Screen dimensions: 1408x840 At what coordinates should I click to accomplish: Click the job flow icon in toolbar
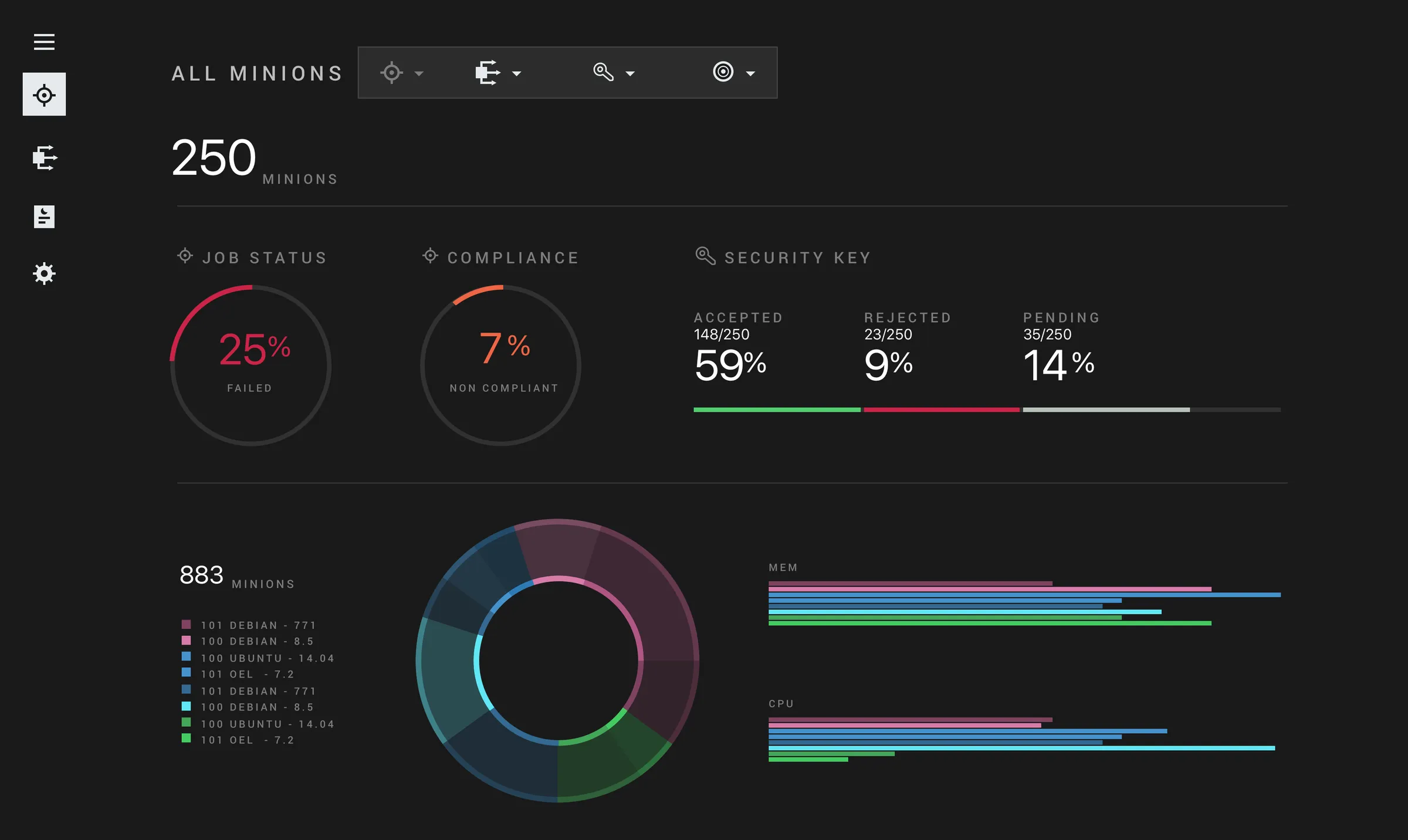(486, 72)
